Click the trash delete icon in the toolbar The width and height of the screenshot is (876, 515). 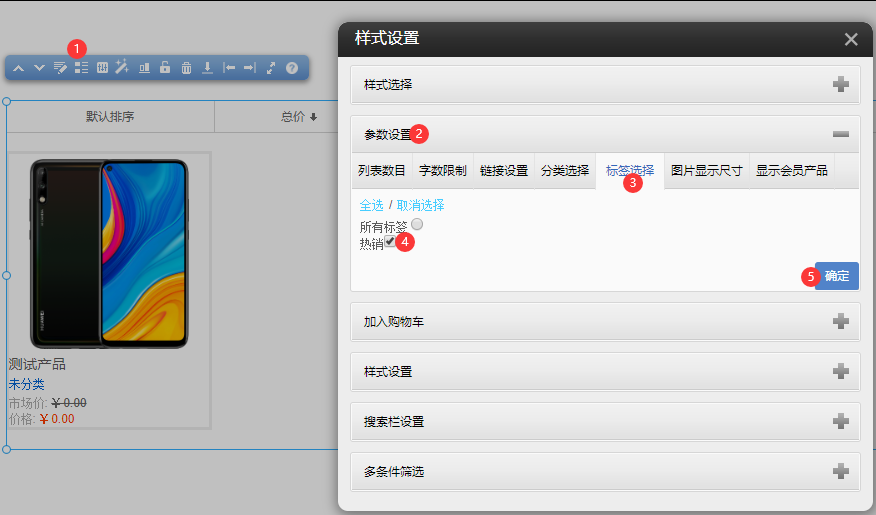(186, 68)
